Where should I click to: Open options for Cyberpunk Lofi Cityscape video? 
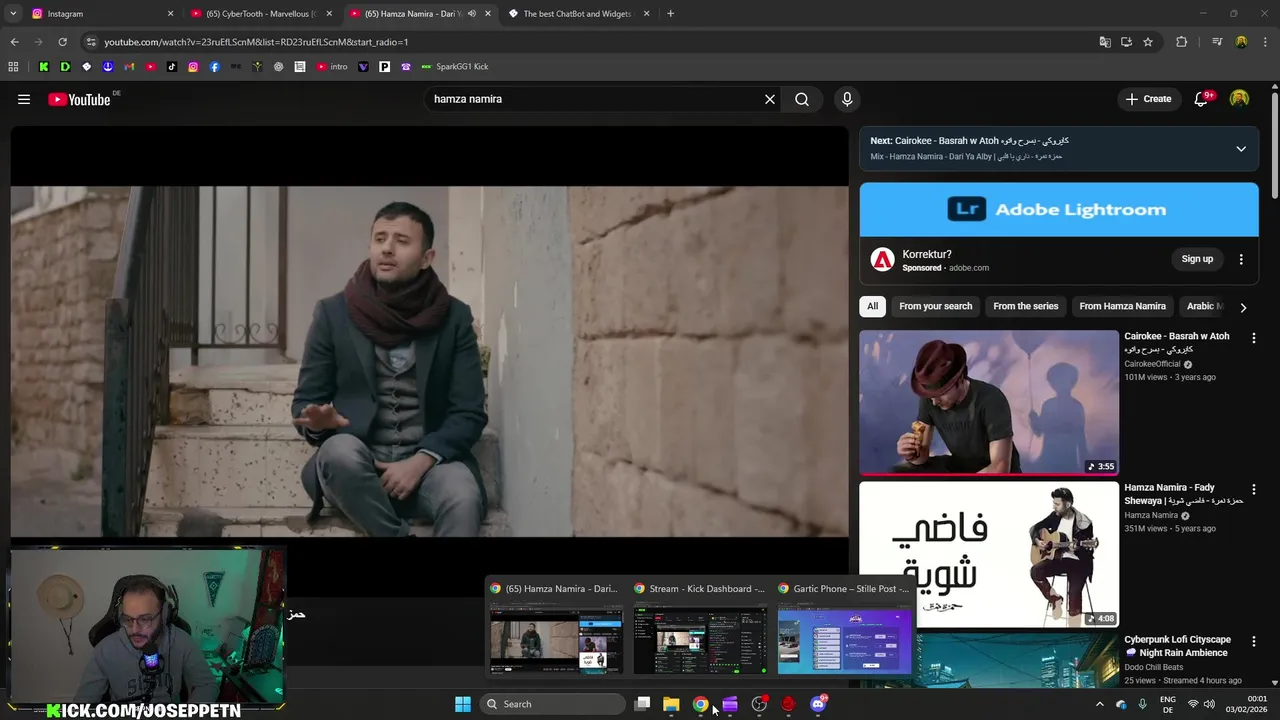pyautogui.click(x=1254, y=642)
